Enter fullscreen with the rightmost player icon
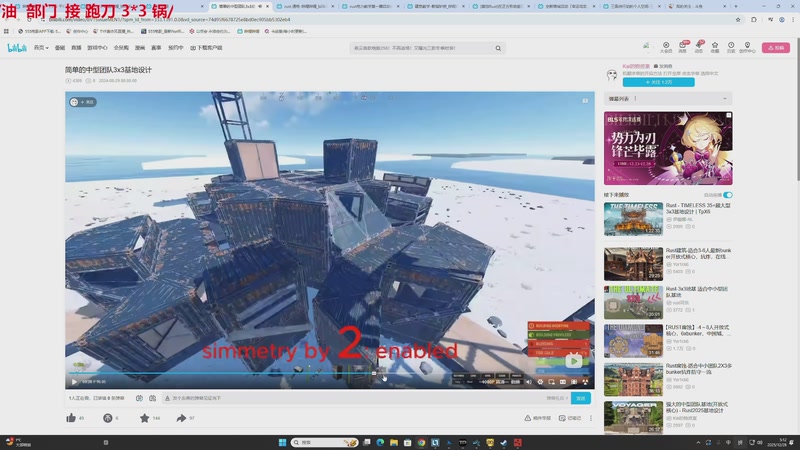The height and width of the screenshot is (450, 800). tap(585, 382)
